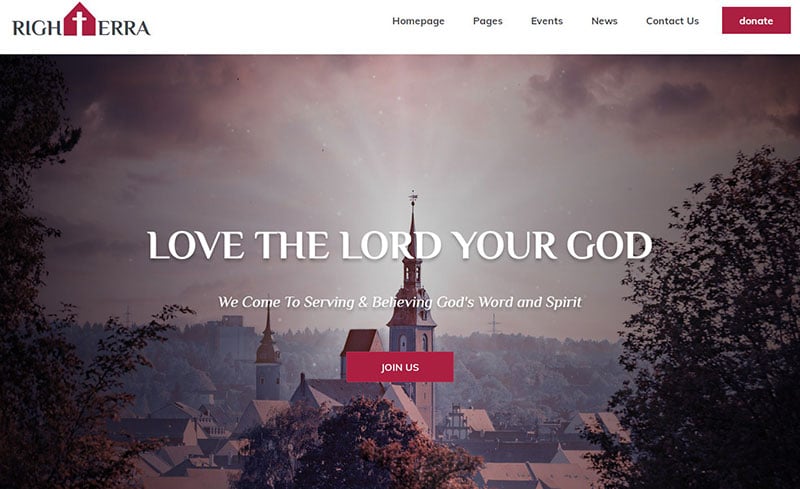The image size is (800, 489).
Task: Click the red donate button
Action: [x=756, y=20]
